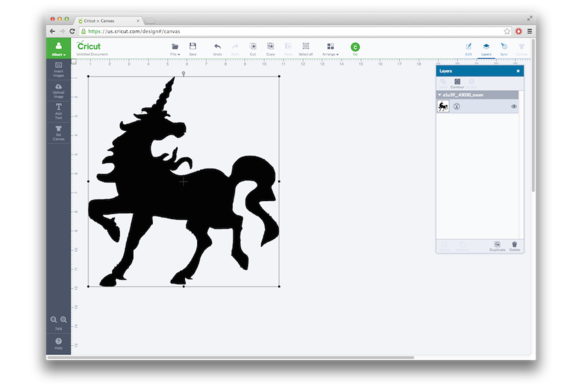The width and height of the screenshot is (580, 388).
Task: Open the Albert account dropdown
Action: [58, 48]
